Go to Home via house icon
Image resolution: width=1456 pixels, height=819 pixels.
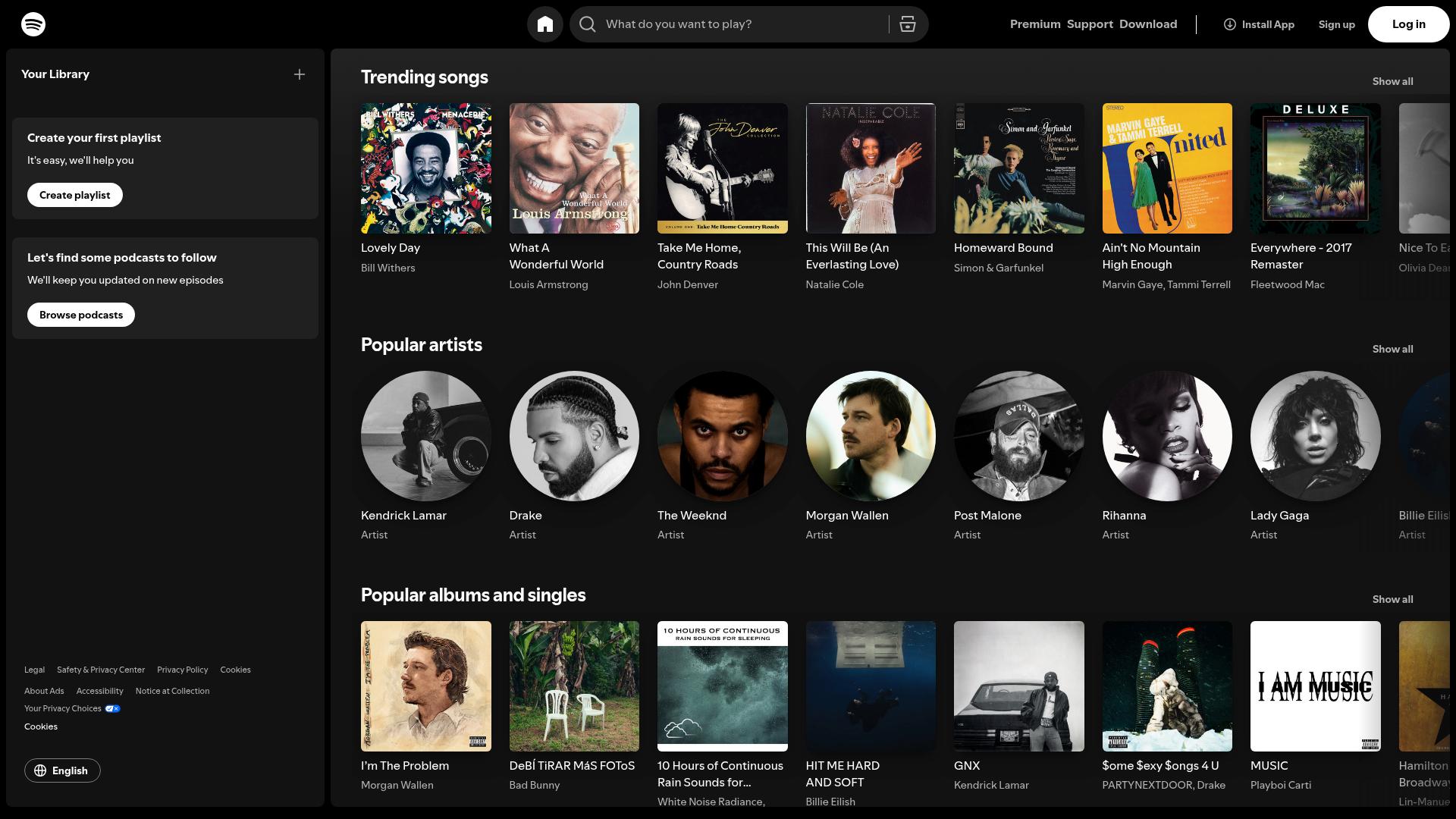tap(545, 24)
